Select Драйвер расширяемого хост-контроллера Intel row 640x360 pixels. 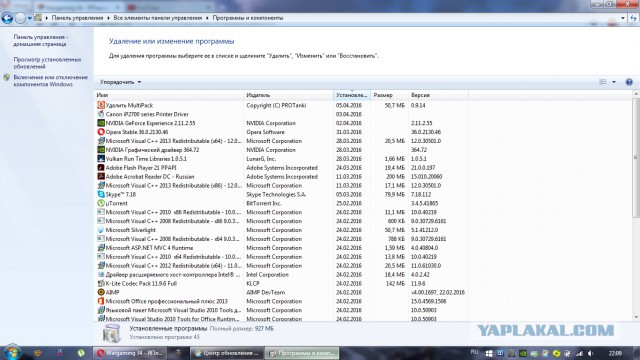click(x=281, y=274)
